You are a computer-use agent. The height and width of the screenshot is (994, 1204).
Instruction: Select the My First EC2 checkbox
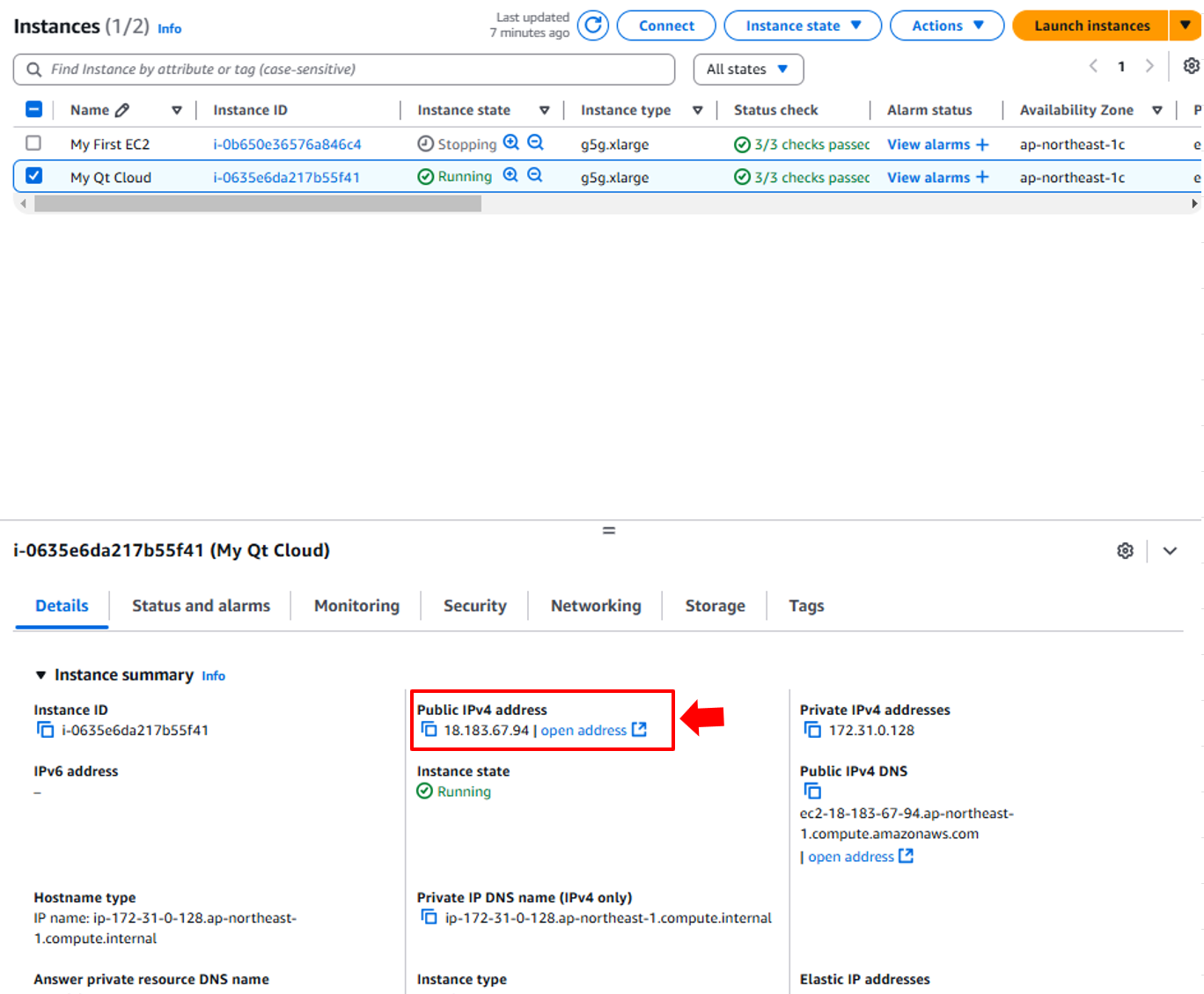coord(33,143)
